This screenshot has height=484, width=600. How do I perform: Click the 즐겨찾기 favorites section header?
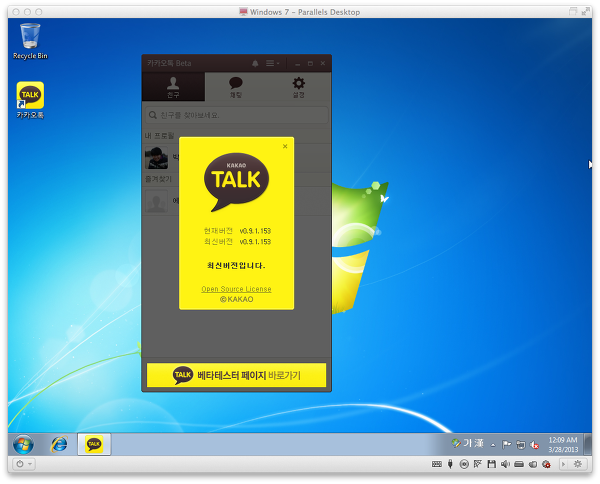coord(158,179)
